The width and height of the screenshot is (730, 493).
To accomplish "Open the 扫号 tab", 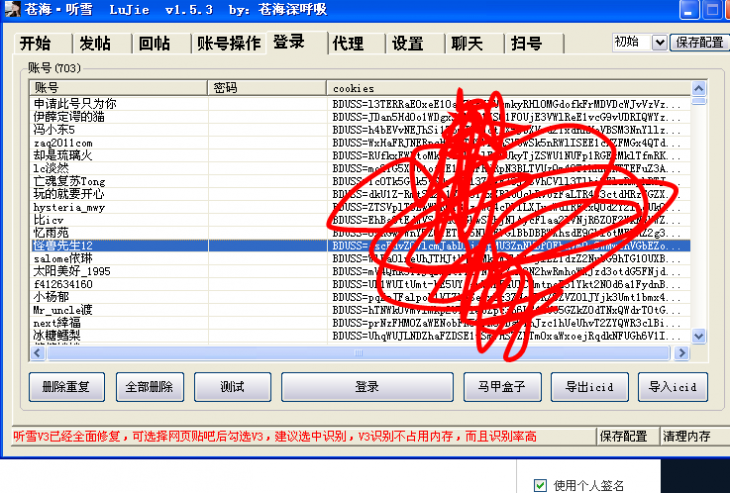I will coord(527,44).
